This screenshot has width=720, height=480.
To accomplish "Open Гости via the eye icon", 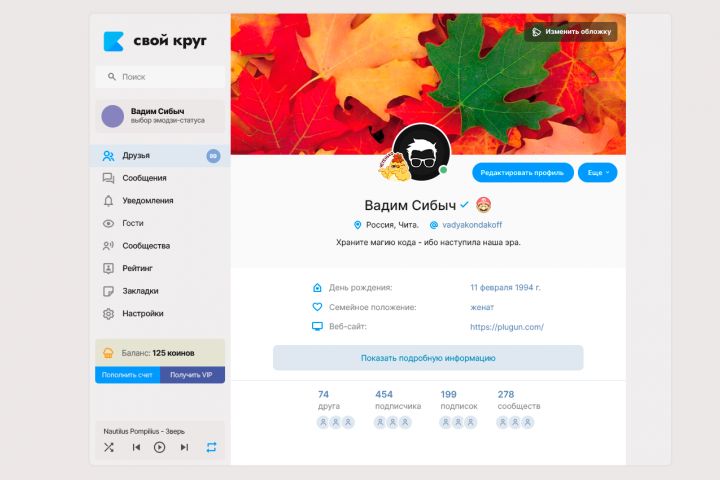I will pos(108,223).
